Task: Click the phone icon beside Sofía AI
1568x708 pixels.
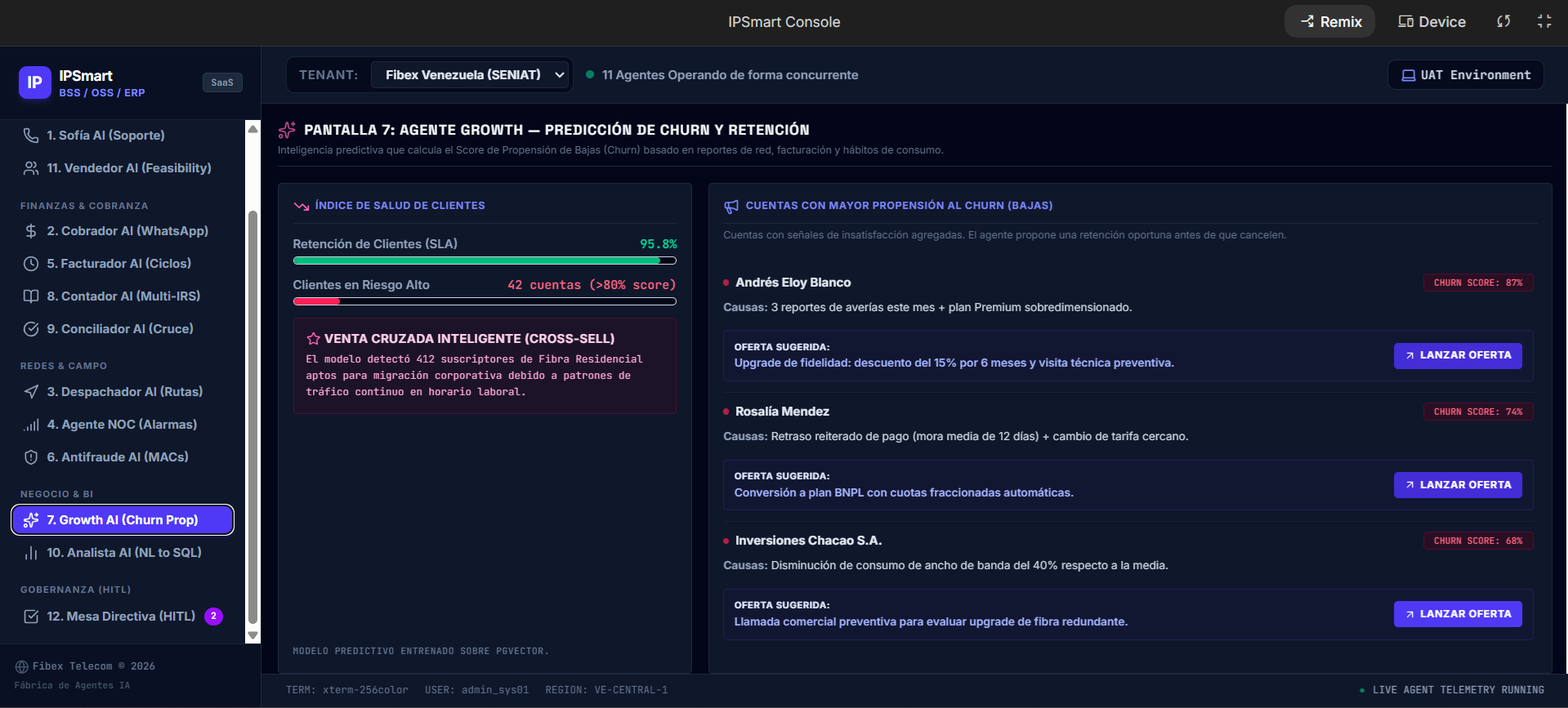Action: pyautogui.click(x=31, y=136)
